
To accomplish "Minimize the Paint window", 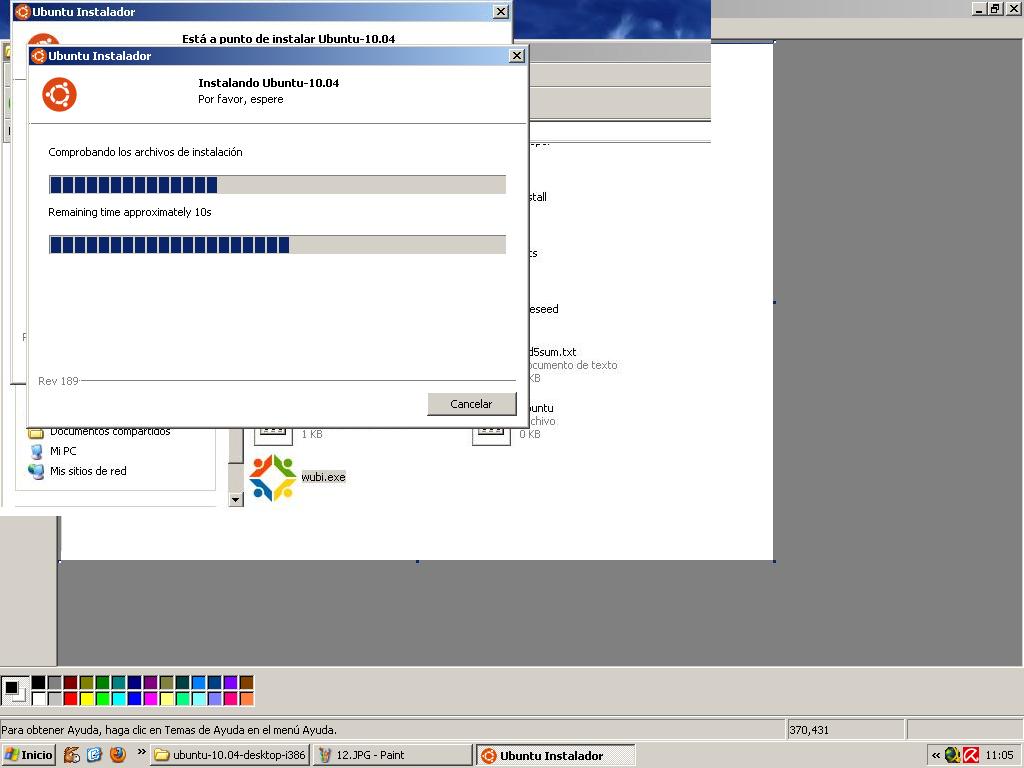I will pos(980,8).
